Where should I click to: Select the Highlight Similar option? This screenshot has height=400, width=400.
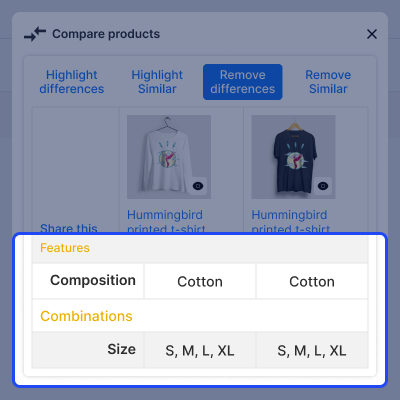pos(157,82)
